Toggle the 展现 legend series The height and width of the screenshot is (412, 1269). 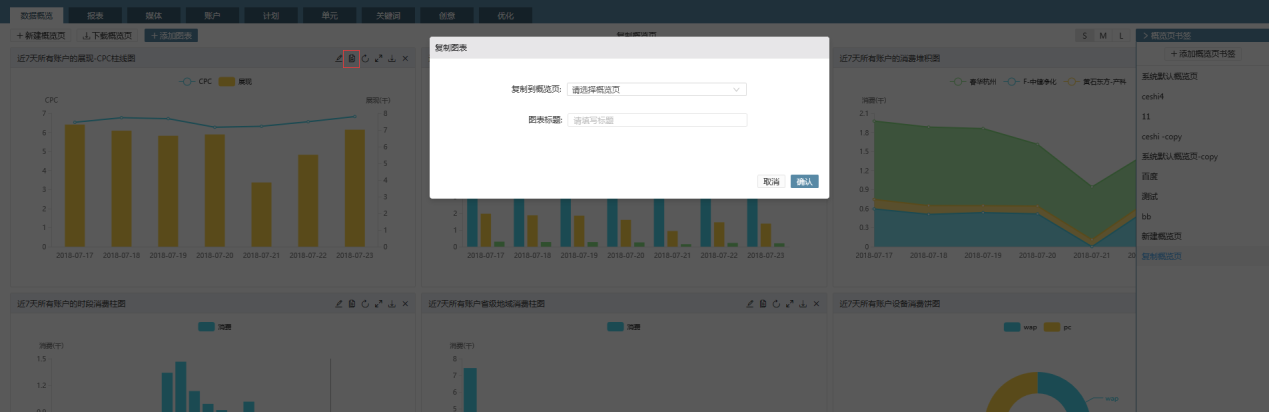(x=235, y=81)
